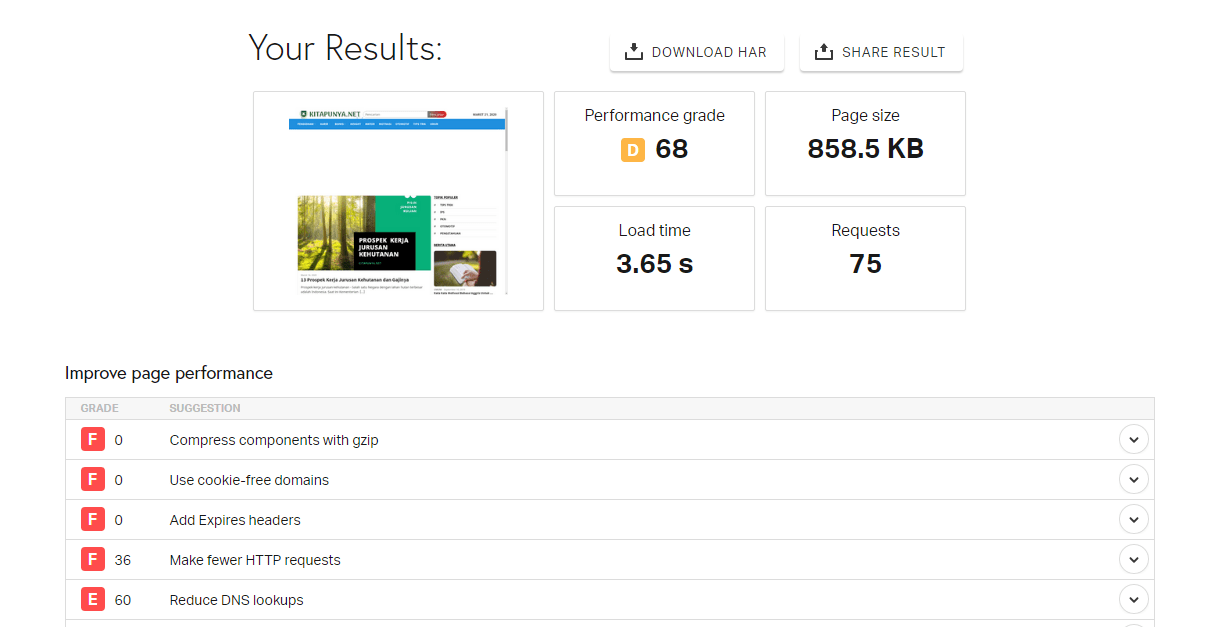The height and width of the screenshot is (627, 1217).
Task: Expand the Compress components with gzip row
Action: click(x=1133, y=440)
